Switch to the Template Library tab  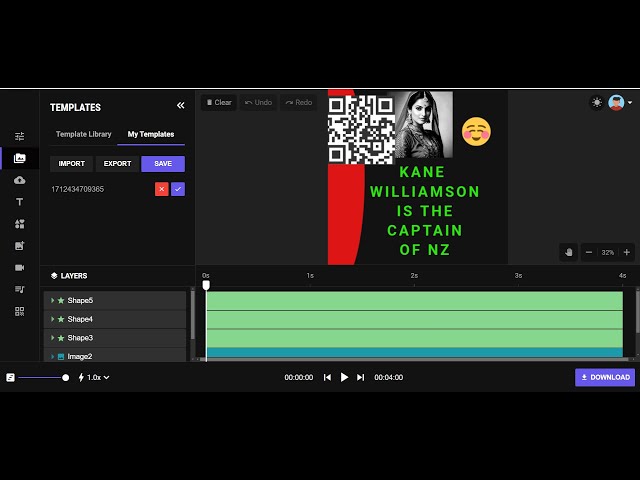click(84, 134)
